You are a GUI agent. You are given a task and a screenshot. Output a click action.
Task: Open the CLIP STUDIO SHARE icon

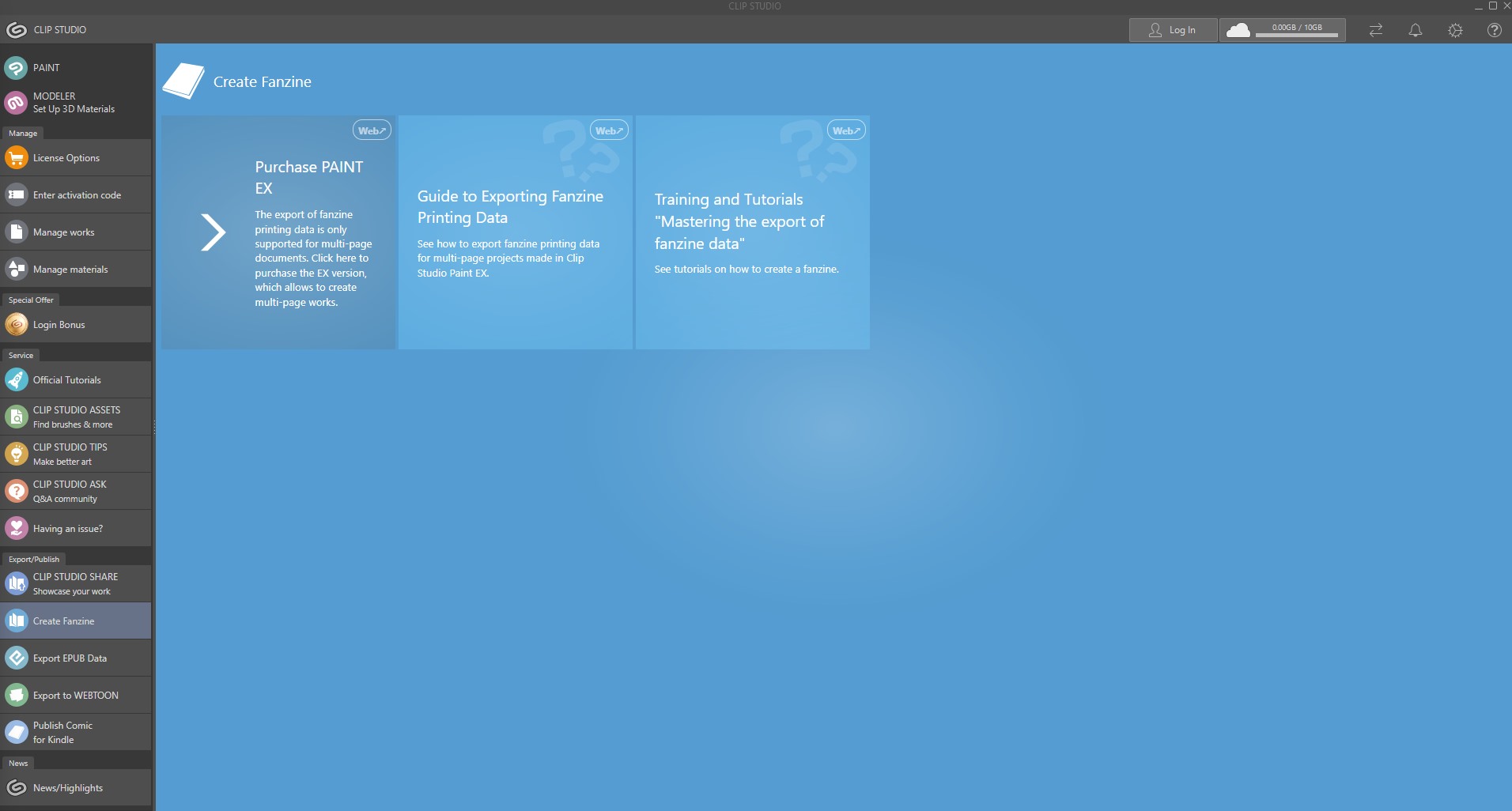[16, 583]
